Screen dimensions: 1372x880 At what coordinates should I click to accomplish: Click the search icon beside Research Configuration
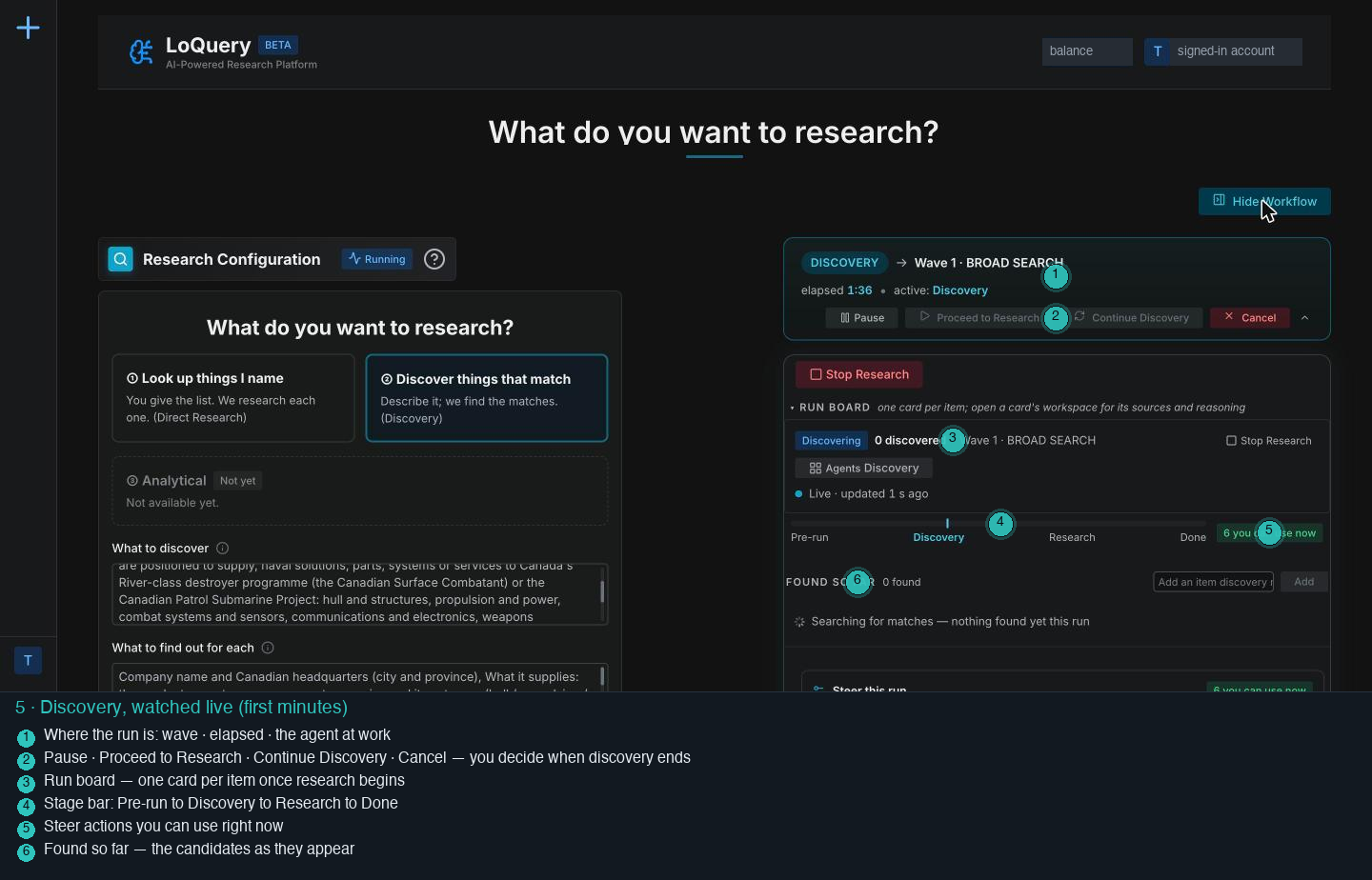tap(121, 259)
